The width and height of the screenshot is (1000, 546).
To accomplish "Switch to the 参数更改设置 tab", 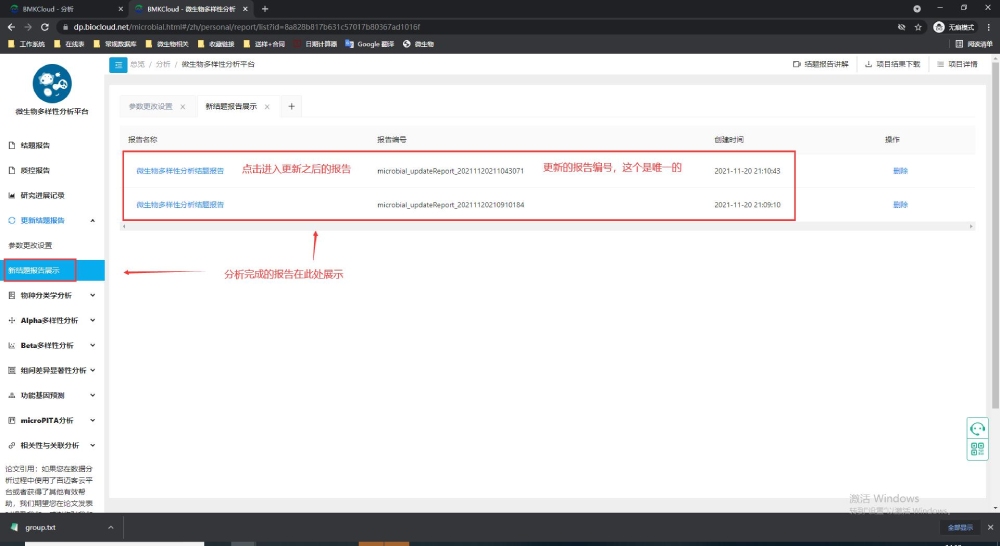I will tap(150, 106).
